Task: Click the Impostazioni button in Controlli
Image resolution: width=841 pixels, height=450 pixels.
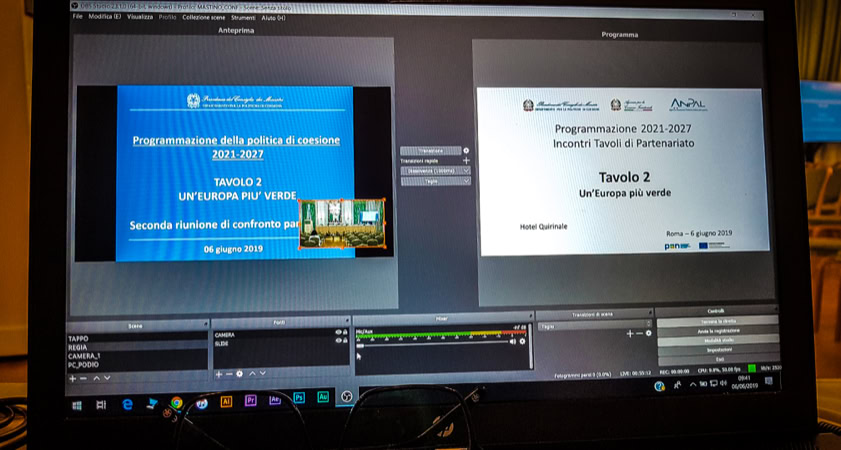Action: pyautogui.click(x=716, y=350)
